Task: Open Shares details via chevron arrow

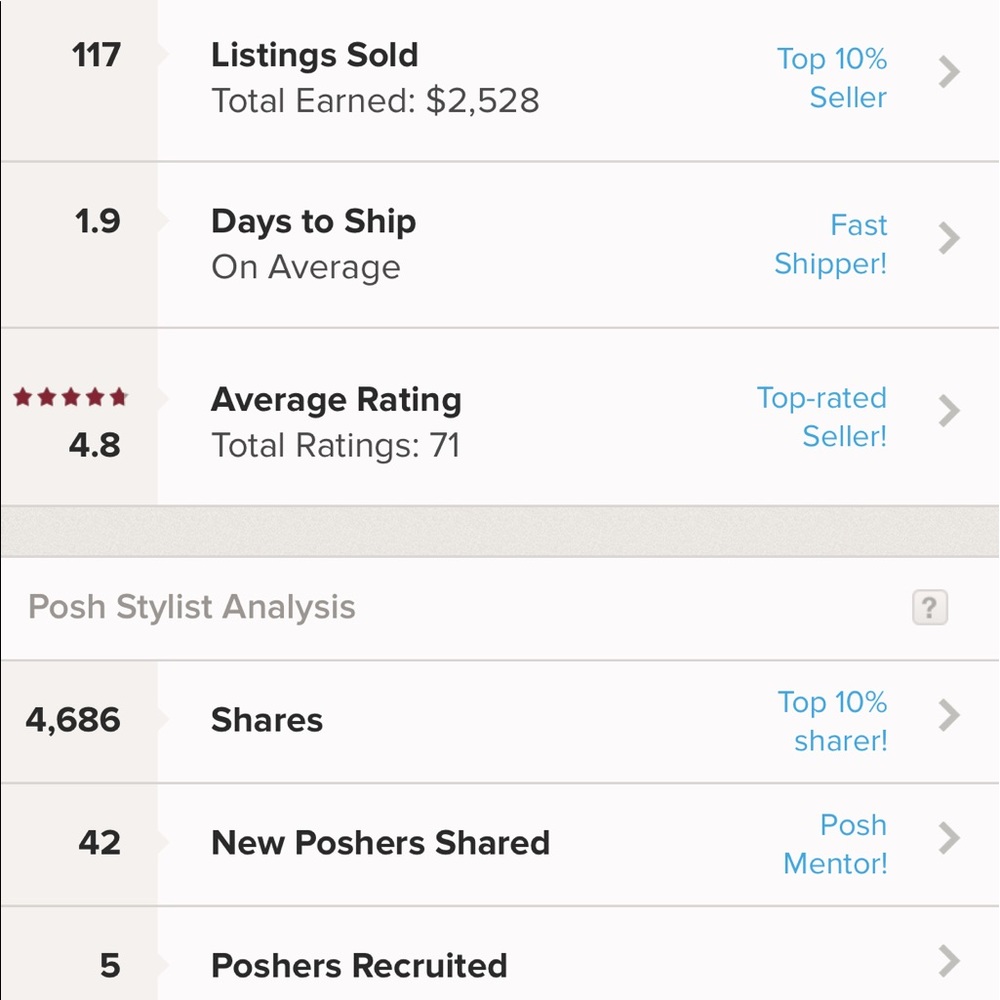Action: pos(949,716)
